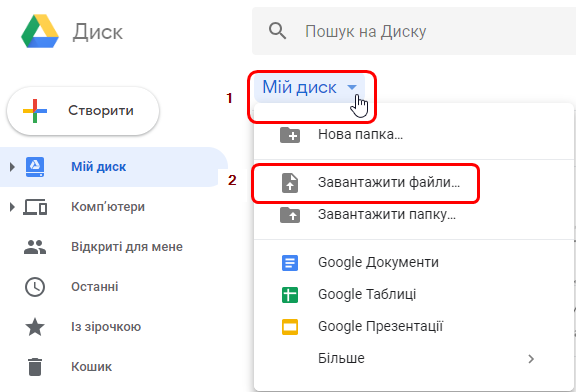Click the search magnifier icon
Screen dimensions: 576x392
click(x=277, y=31)
